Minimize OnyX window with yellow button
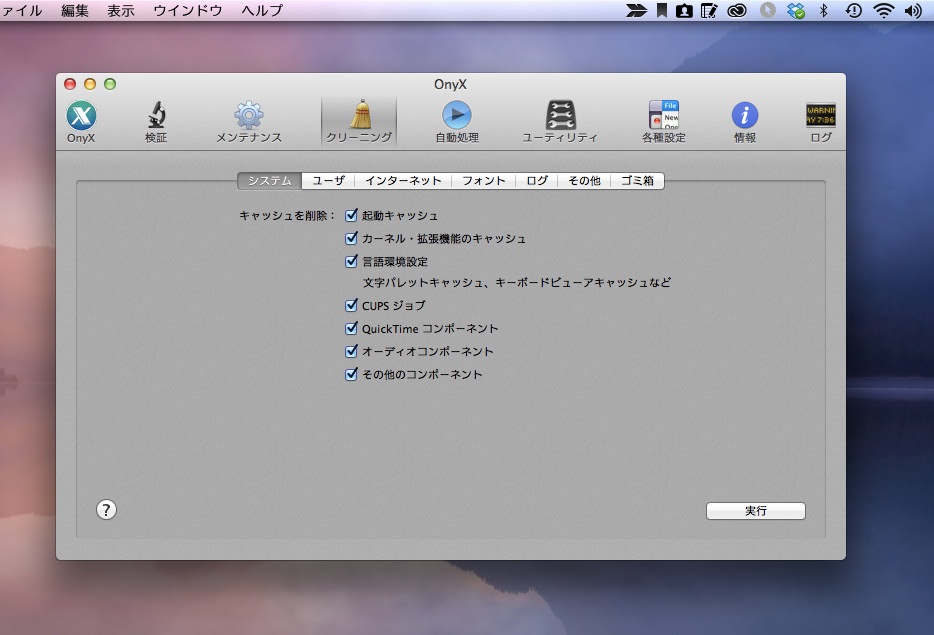 pos(90,84)
